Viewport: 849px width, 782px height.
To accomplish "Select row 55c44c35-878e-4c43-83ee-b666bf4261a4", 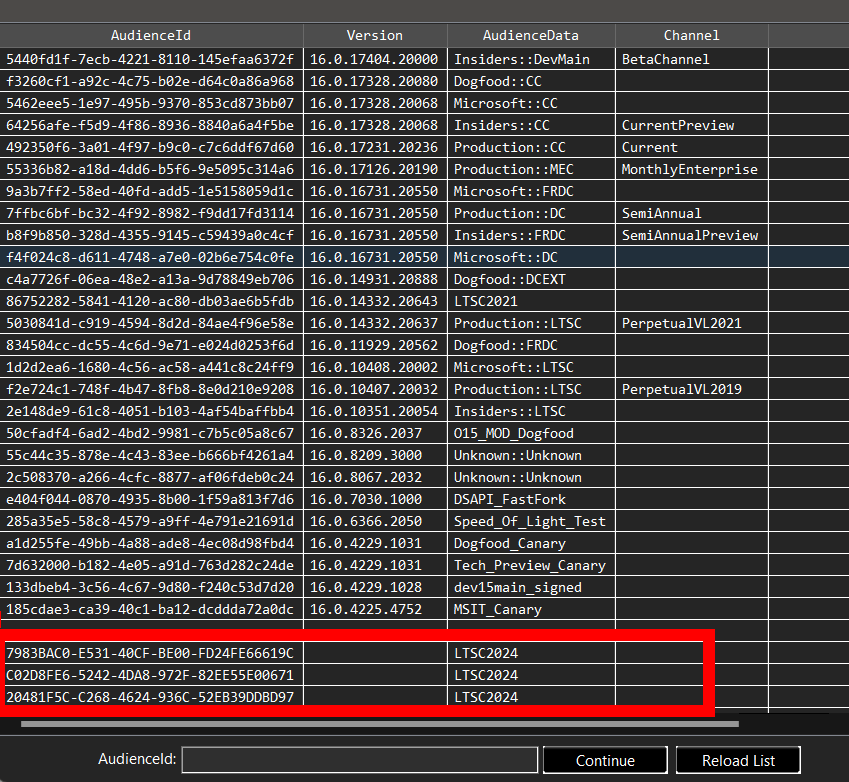I will tap(424, 455).
